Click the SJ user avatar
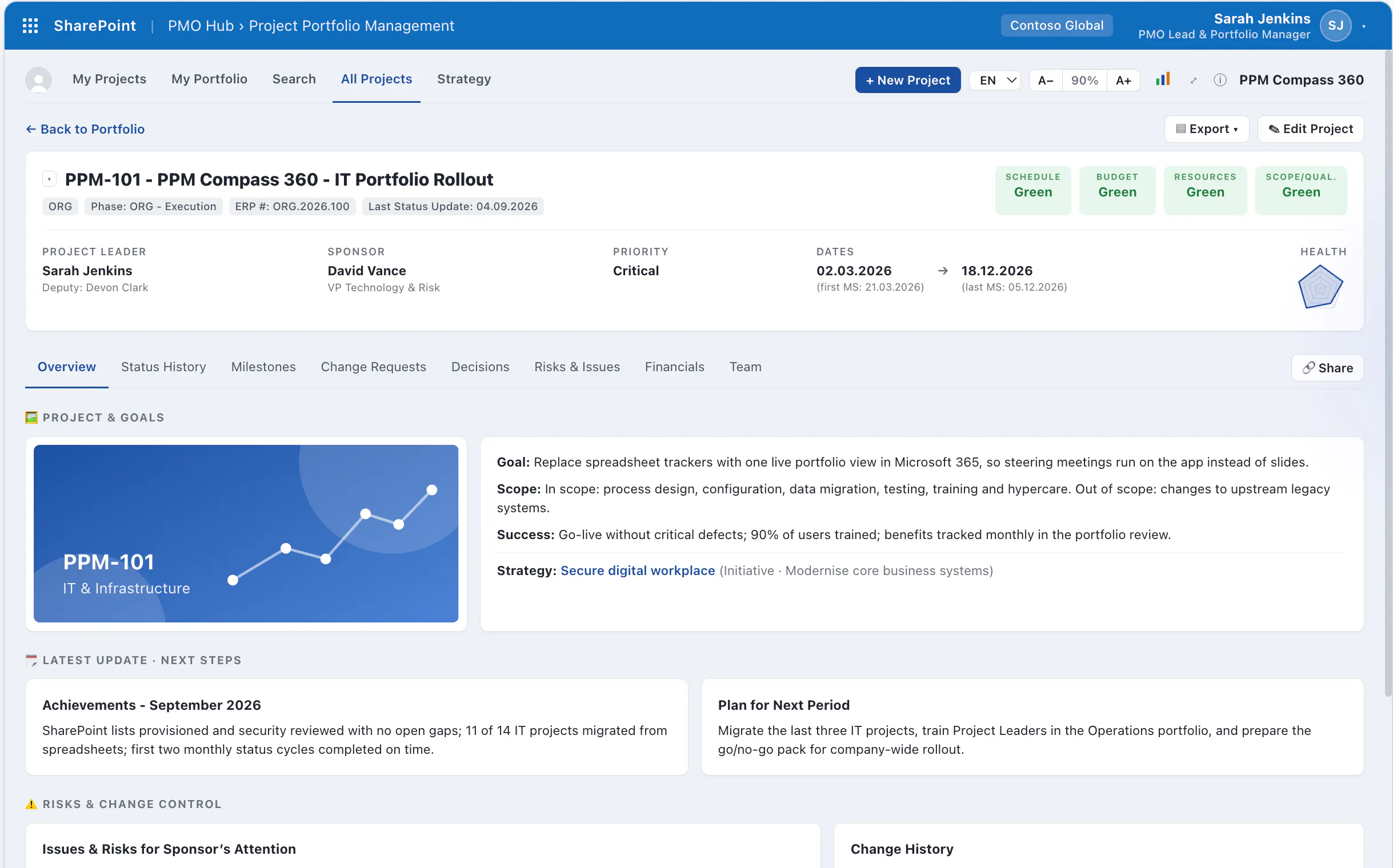Viewport: 1393px width, 868px height. point(1335,26)
